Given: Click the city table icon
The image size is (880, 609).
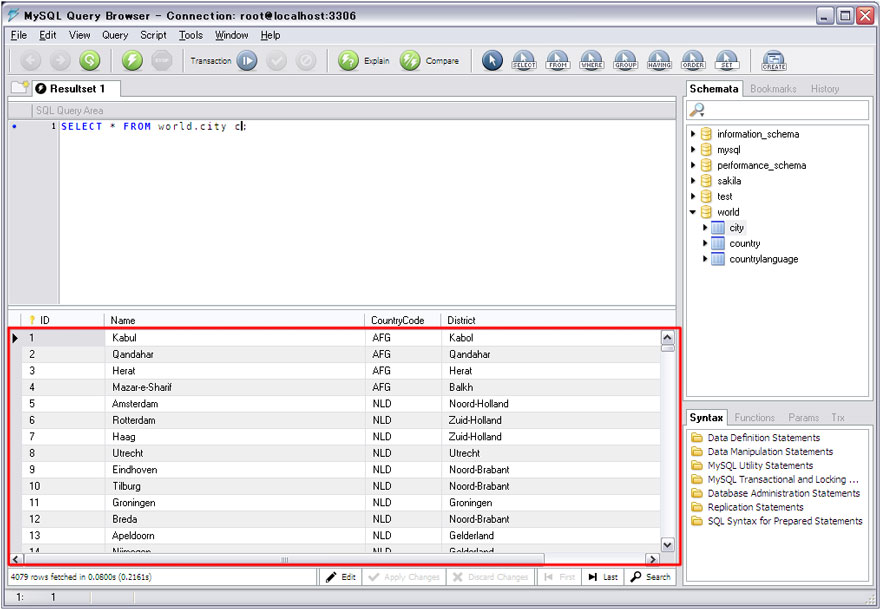Looking at the screenshot, I should 718,227.
